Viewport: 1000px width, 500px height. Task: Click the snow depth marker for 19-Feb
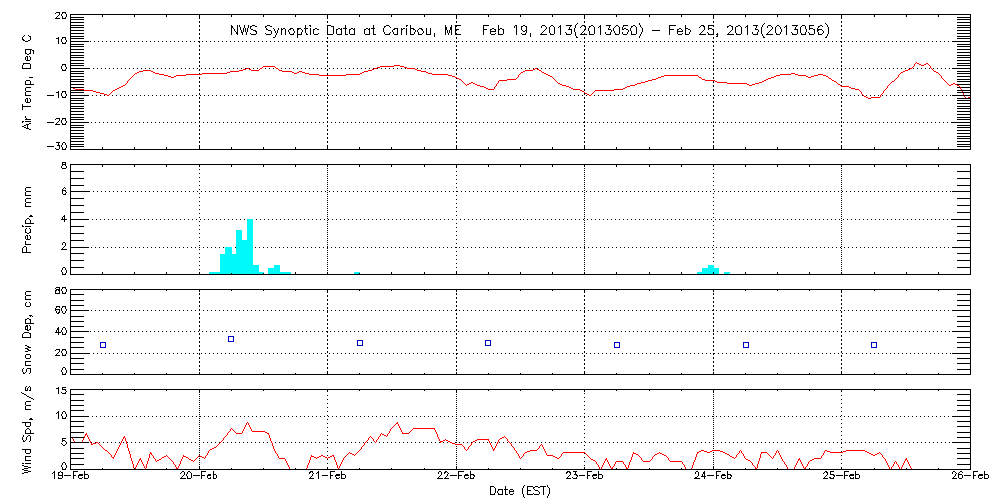pos(102,345)
